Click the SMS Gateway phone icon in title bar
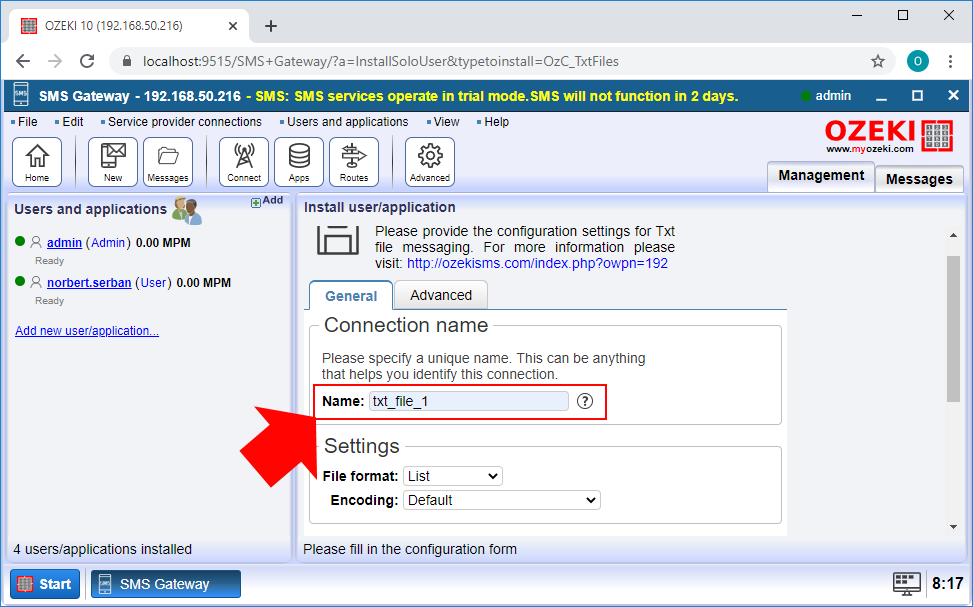Viewport: 973px width, 607px height. point(21,96)
